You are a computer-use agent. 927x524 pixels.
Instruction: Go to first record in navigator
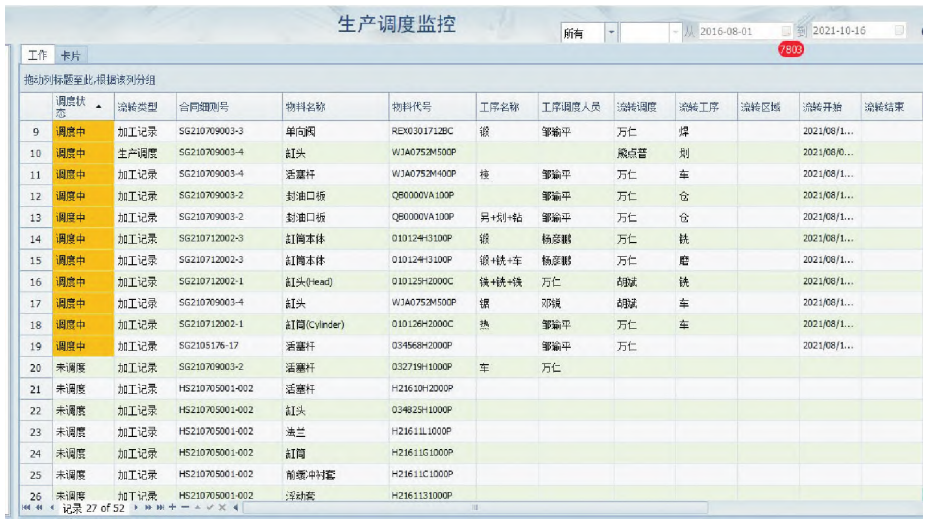click(x=27, y=508)
